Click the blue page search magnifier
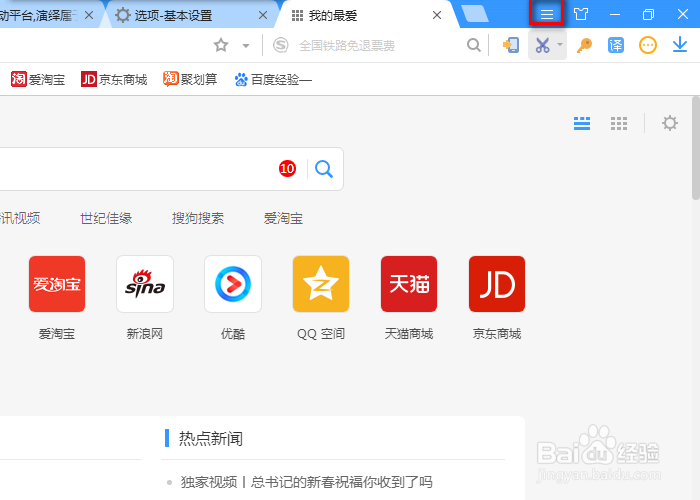The height and width of the screenshot is (500, 700). pyautogui.click(x=324, y=169)
